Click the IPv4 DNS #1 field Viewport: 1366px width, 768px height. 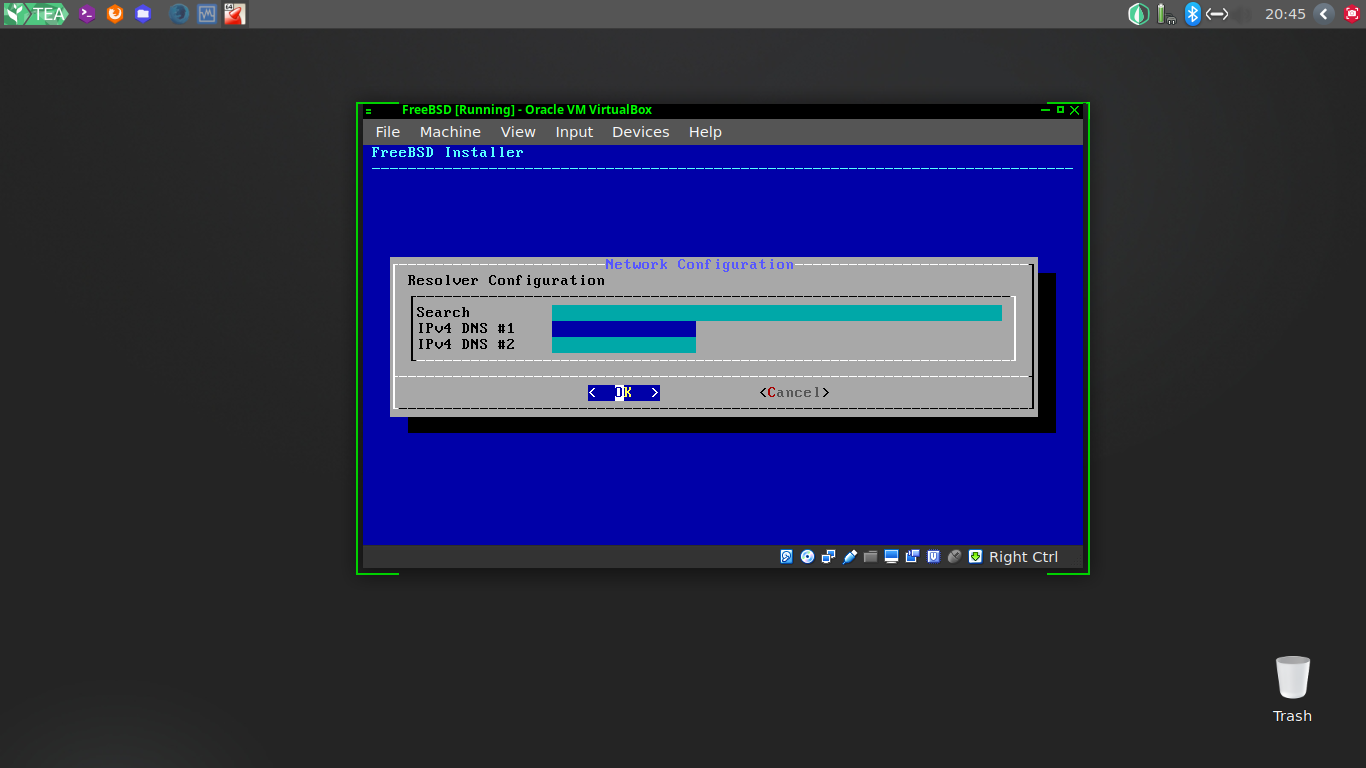624,329
